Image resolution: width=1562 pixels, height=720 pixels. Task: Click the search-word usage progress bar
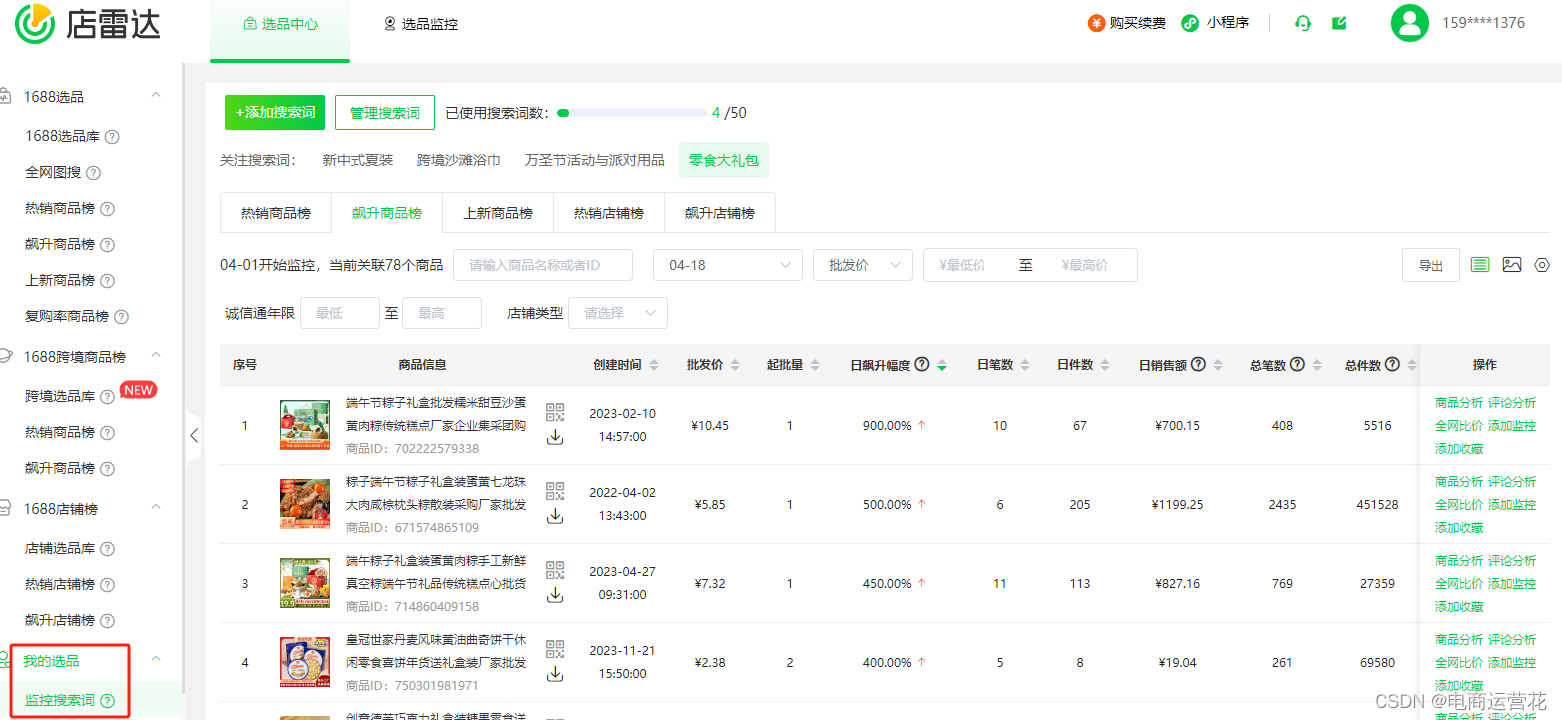[632, 113]
